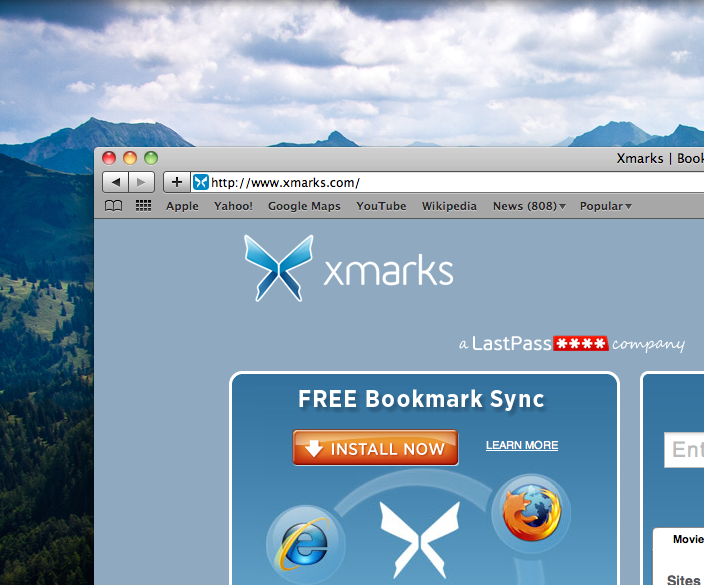
Task: Zoom the window with green button
Action: click(151, 158)
